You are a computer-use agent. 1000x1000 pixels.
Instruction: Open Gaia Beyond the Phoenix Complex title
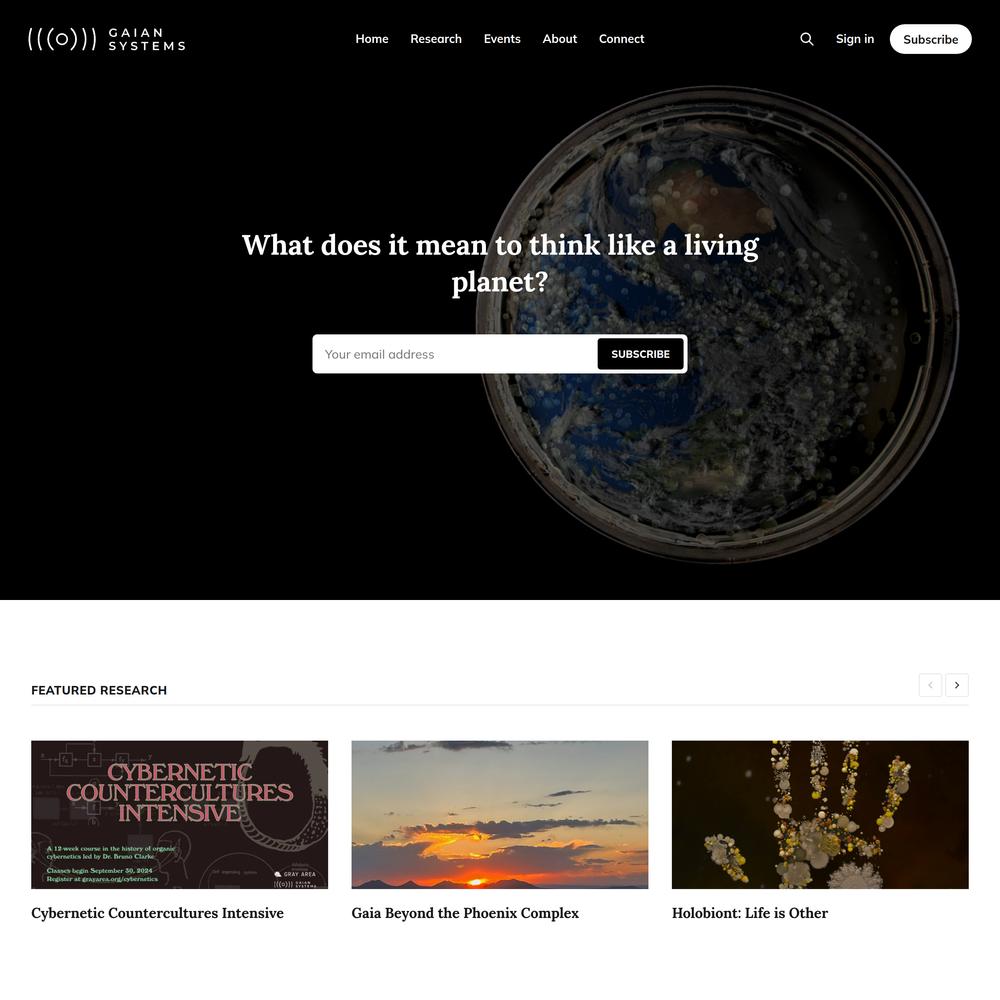click(x=465, y=913)
